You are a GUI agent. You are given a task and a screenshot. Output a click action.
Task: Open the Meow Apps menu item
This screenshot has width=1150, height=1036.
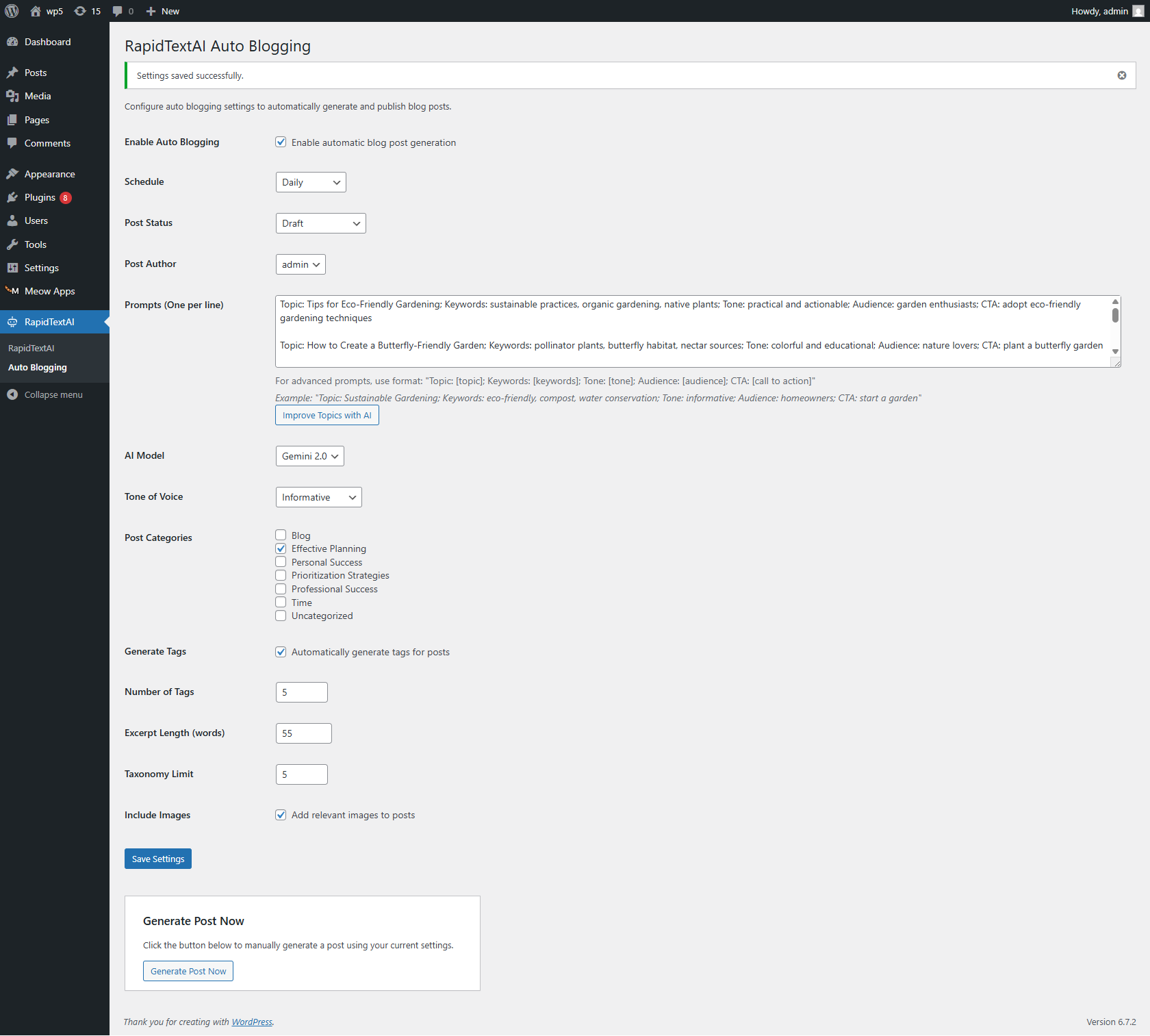click(x=55, y=291)
